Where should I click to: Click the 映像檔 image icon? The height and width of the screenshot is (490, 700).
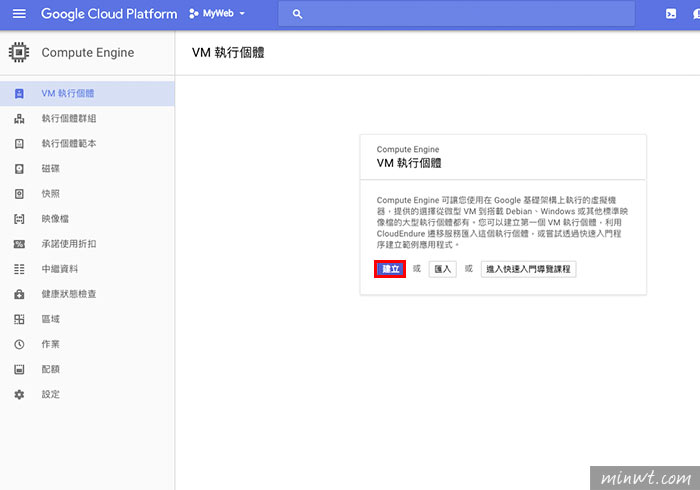(x=19, y=219)
